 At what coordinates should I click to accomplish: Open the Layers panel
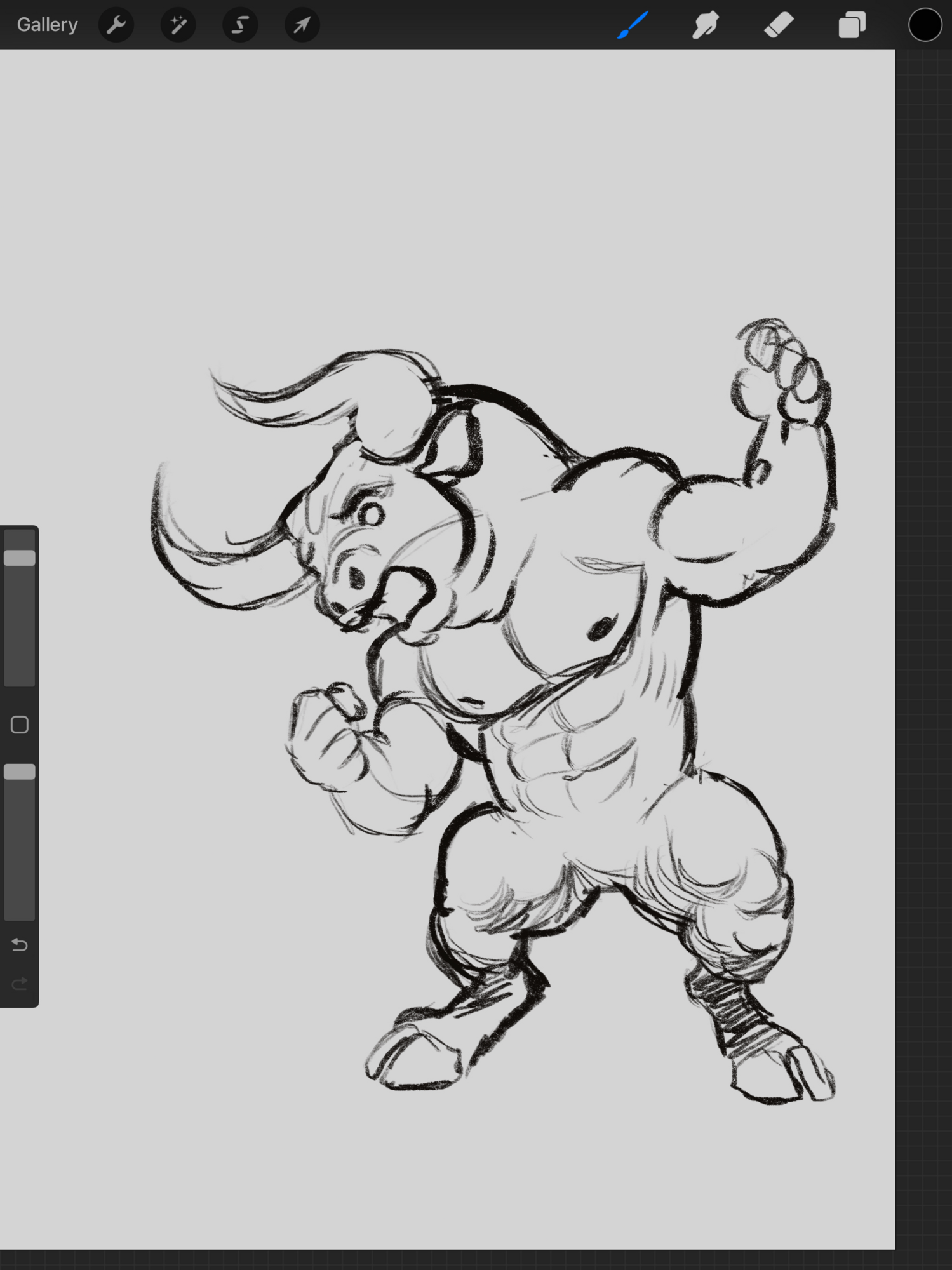click(x=852, y=25)
